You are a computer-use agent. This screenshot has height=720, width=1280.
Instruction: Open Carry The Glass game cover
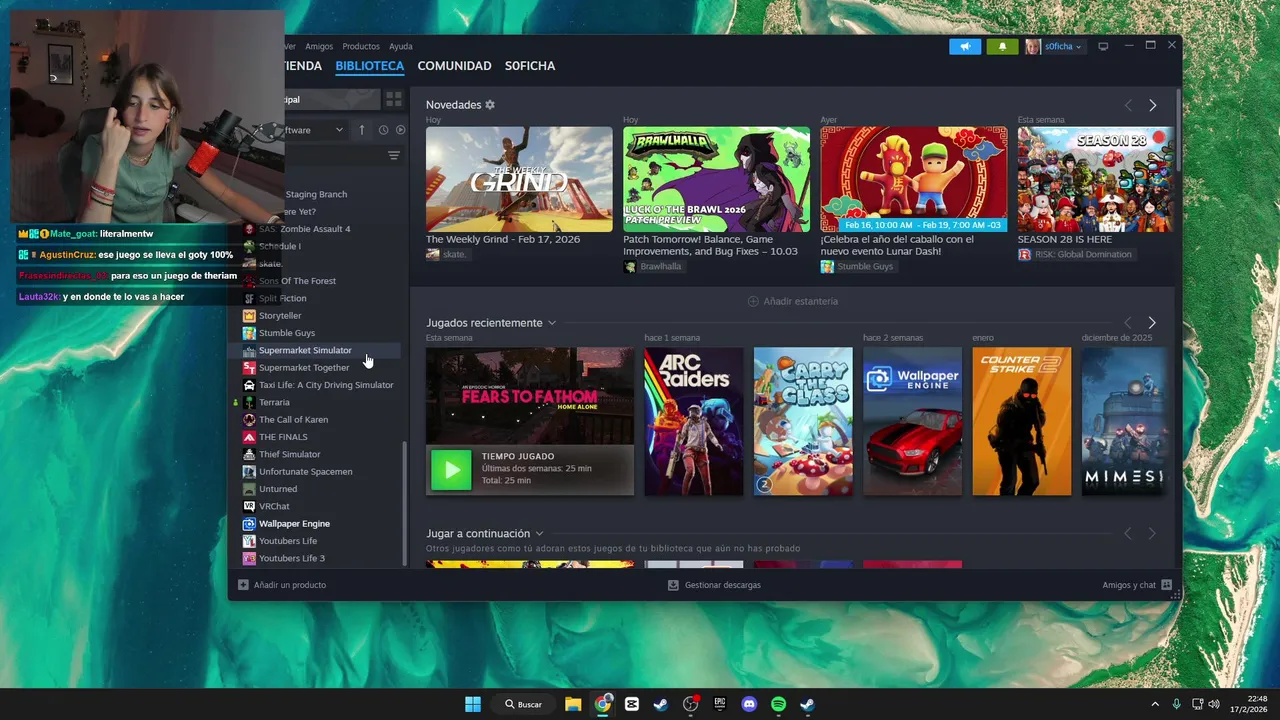[x=803, y=421]
